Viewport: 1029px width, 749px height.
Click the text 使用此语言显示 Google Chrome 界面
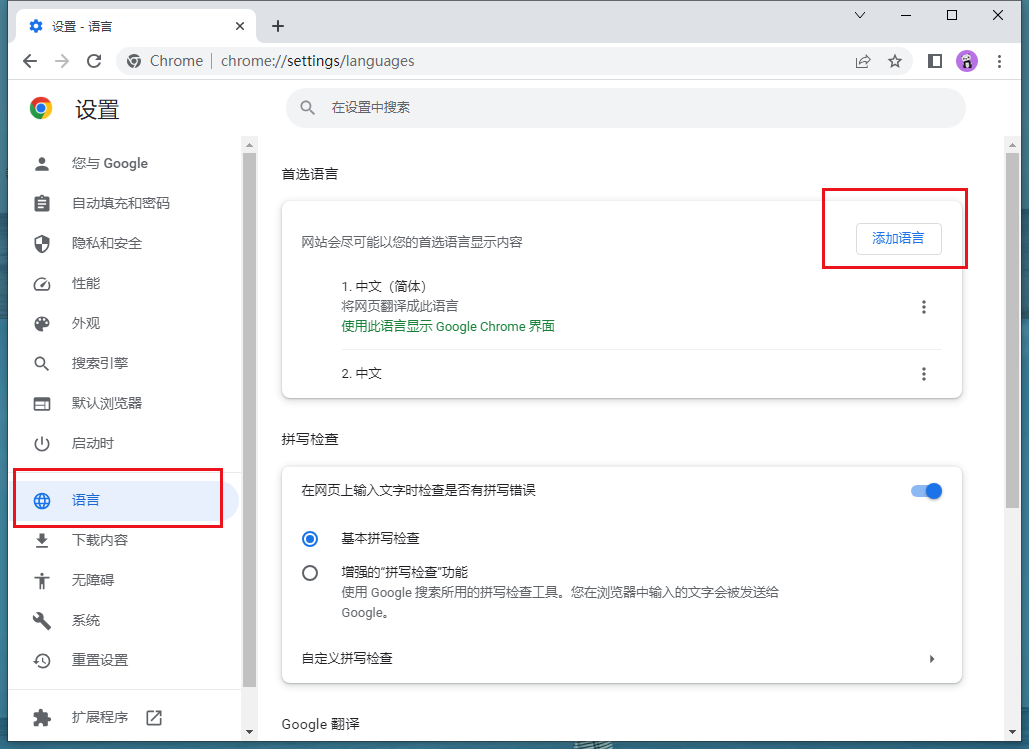click(x=448, y=326)
